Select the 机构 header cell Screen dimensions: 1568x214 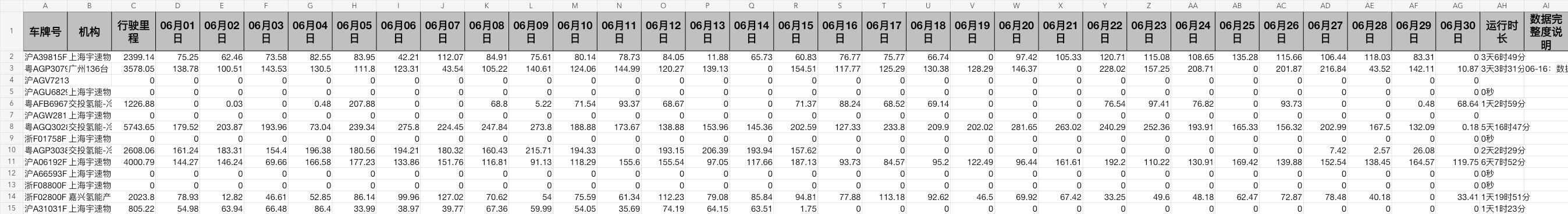(90, 31)
